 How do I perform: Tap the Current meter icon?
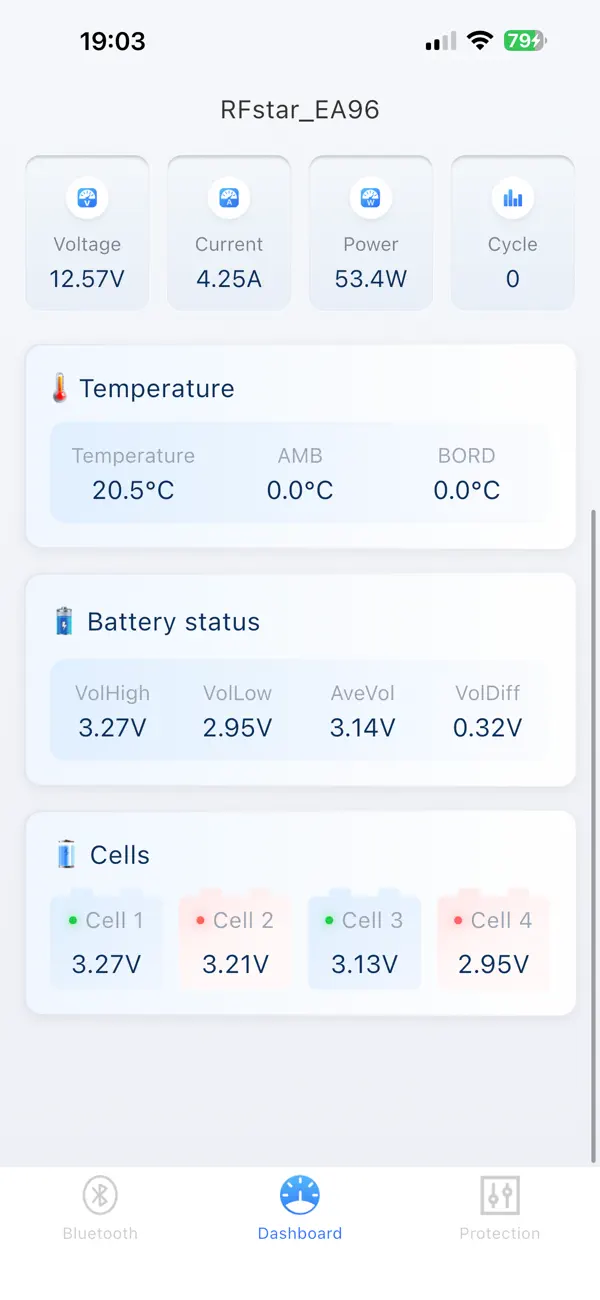pyautogui.click(x=229, y=198)
